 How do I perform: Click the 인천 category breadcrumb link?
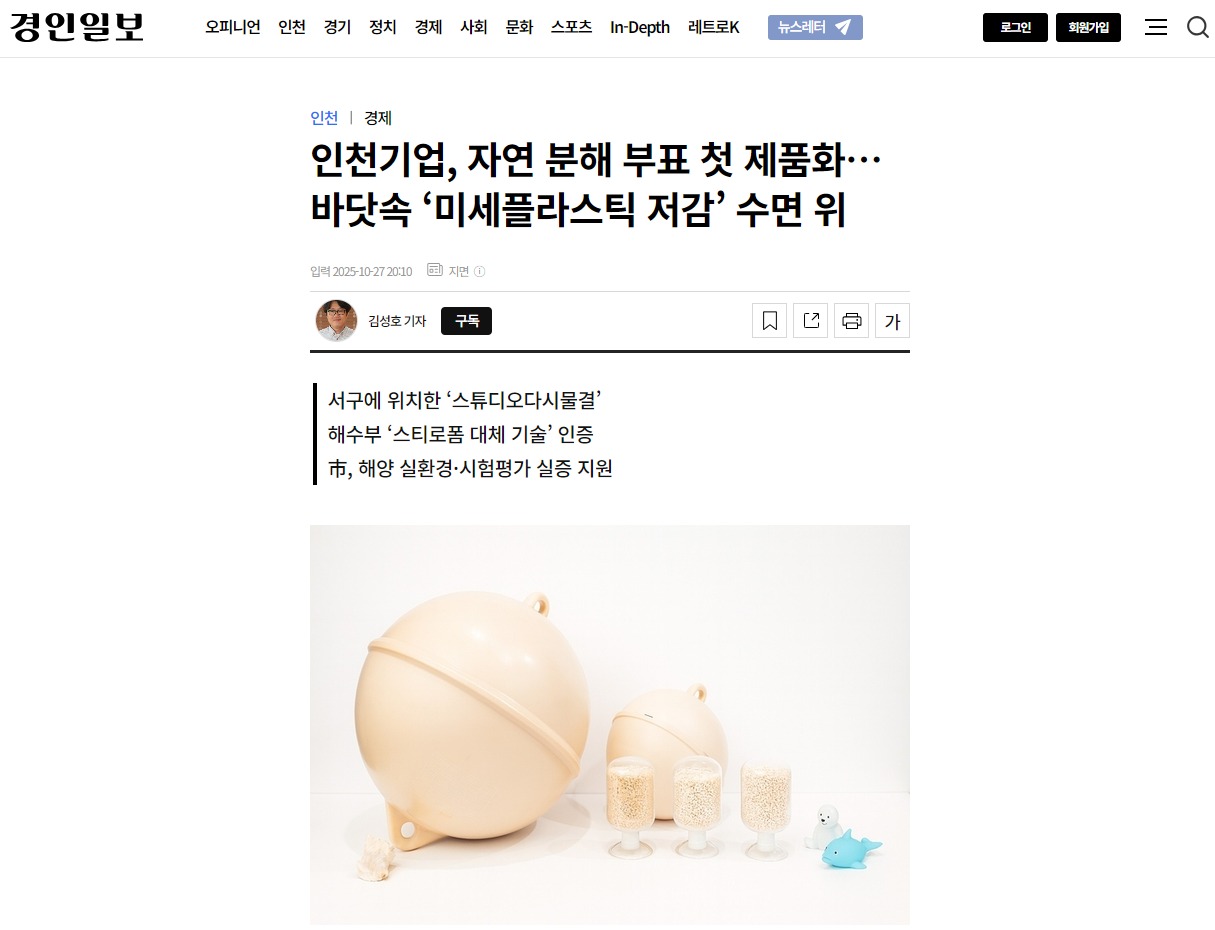click(x=324, y=118)
